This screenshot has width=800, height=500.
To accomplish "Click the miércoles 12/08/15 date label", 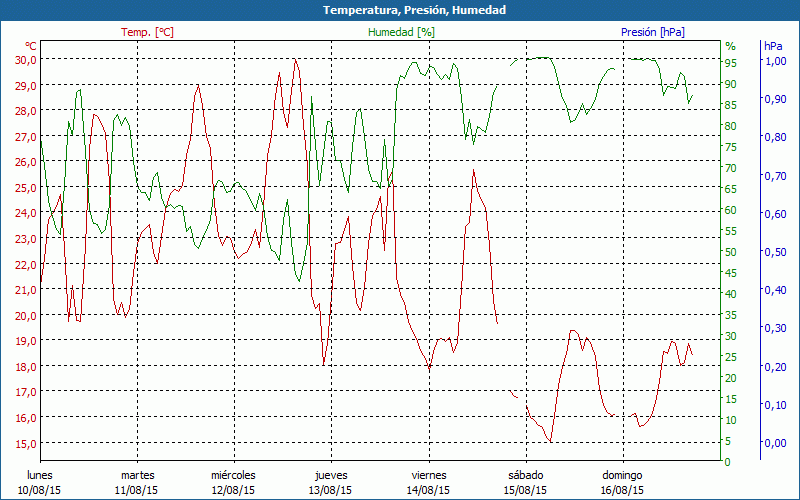I will [233, 482].
